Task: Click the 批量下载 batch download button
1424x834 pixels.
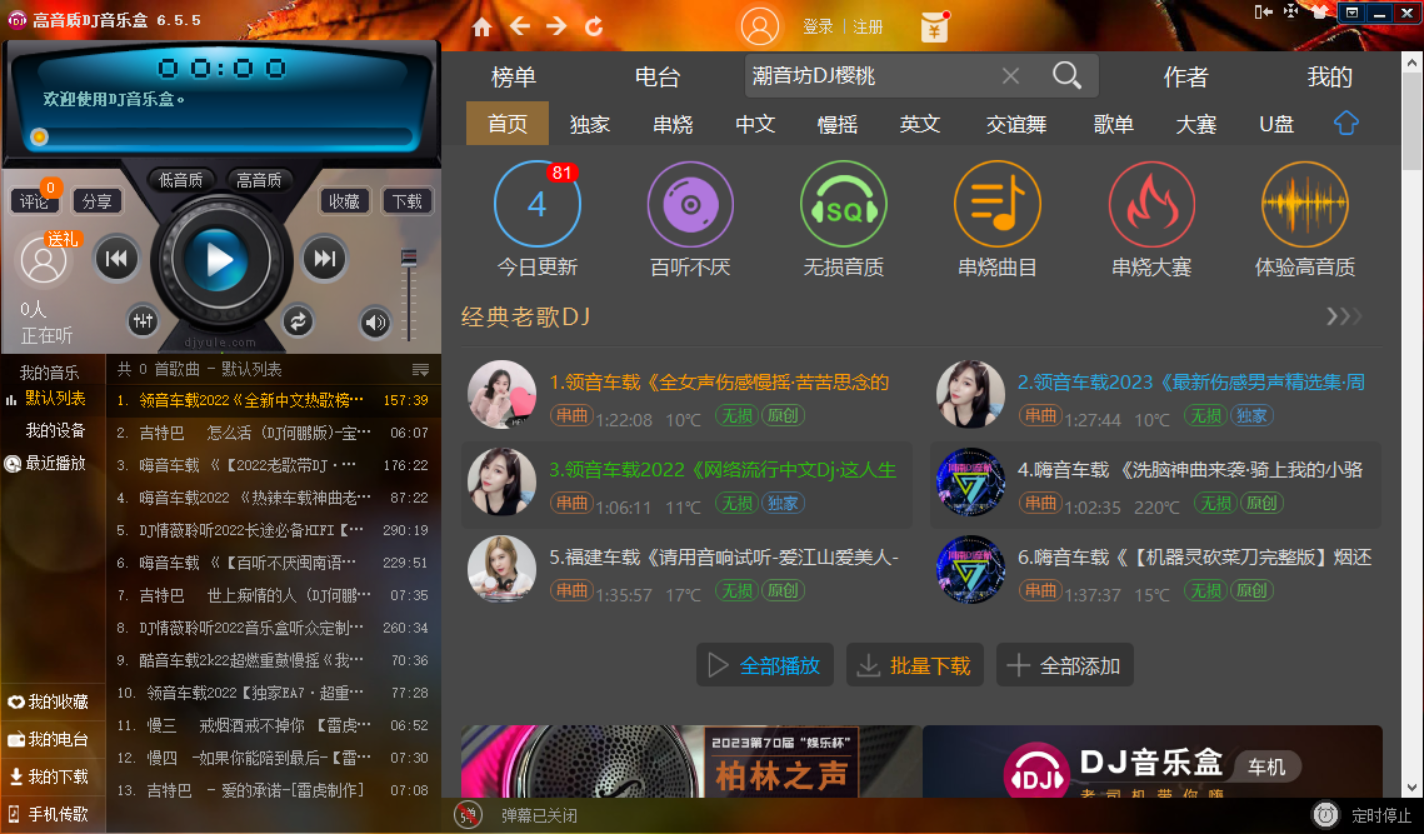Action: (x=915, y=665)
